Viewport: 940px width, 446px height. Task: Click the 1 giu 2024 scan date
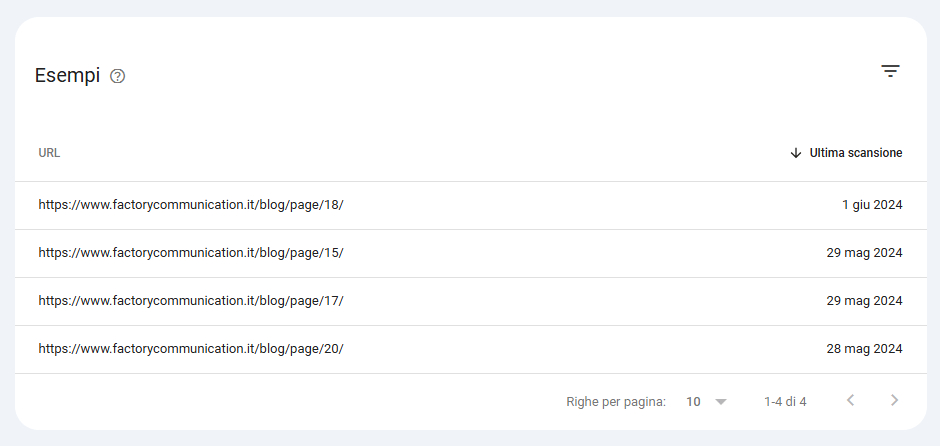pos(872,205)
